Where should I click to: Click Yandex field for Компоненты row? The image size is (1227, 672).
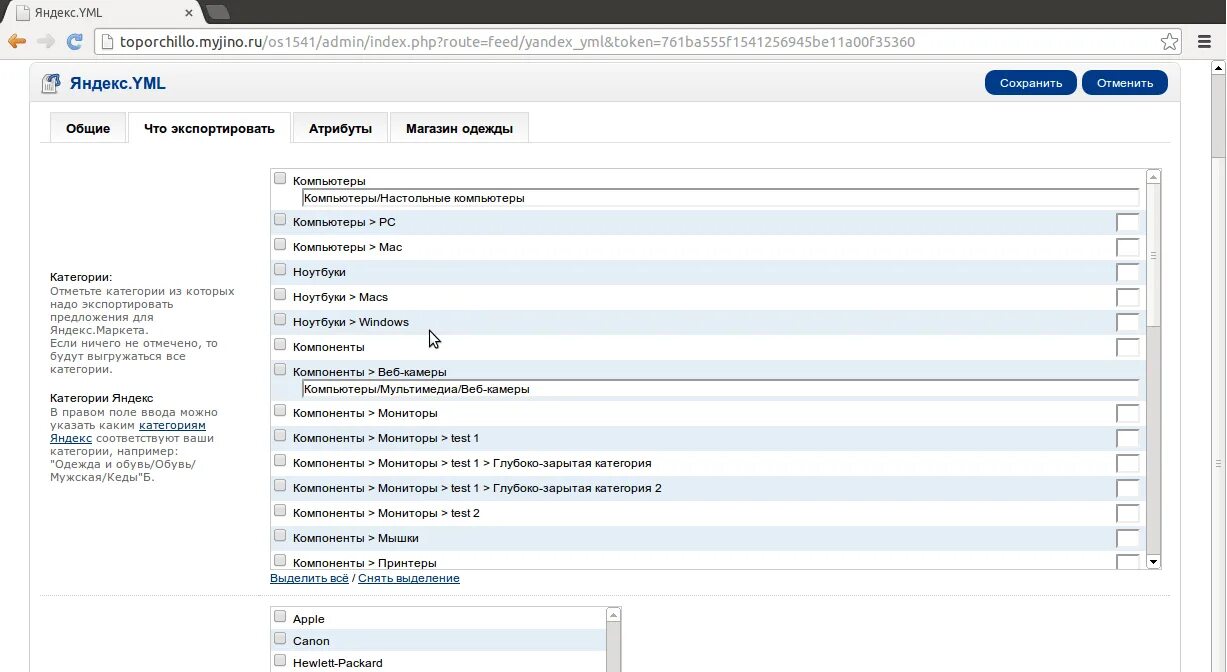1128,347
